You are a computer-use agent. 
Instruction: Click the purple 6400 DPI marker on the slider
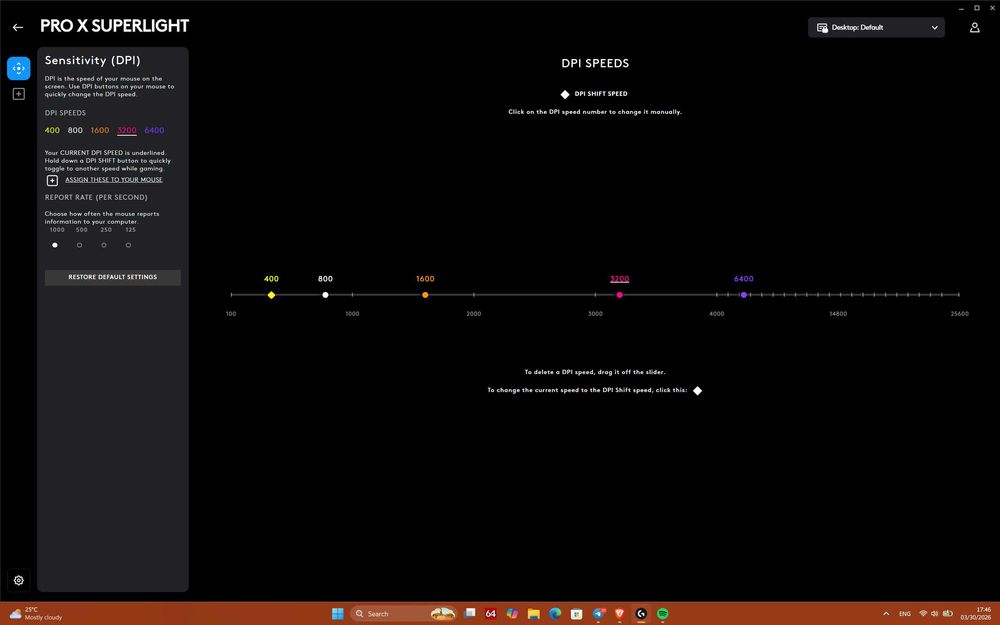tap(744, 295)
